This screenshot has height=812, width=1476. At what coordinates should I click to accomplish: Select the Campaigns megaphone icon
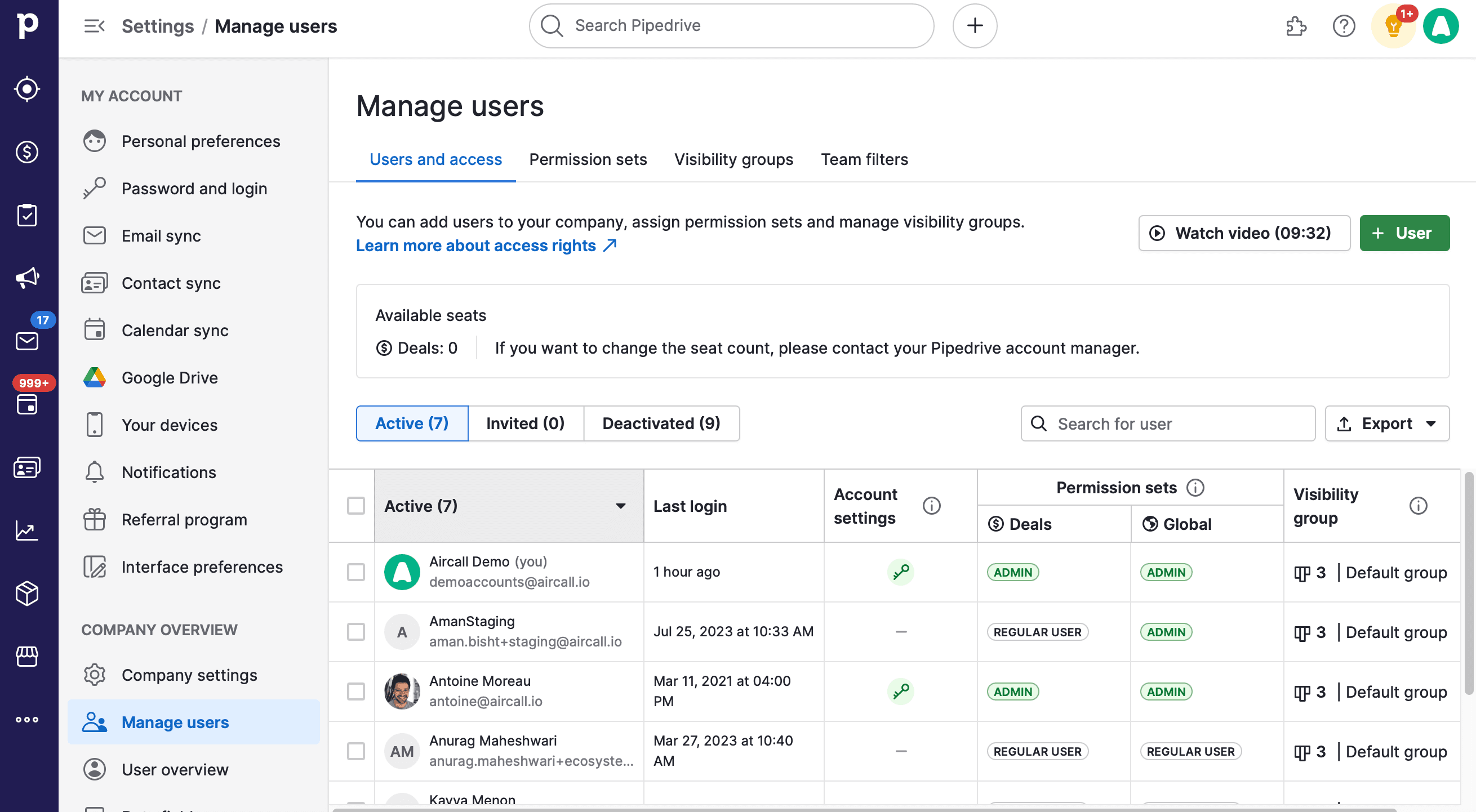point(27,278)
